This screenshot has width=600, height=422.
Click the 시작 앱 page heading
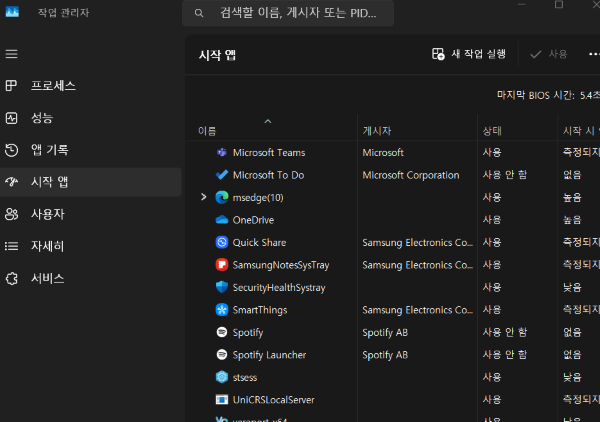click(x=217, y=55)
